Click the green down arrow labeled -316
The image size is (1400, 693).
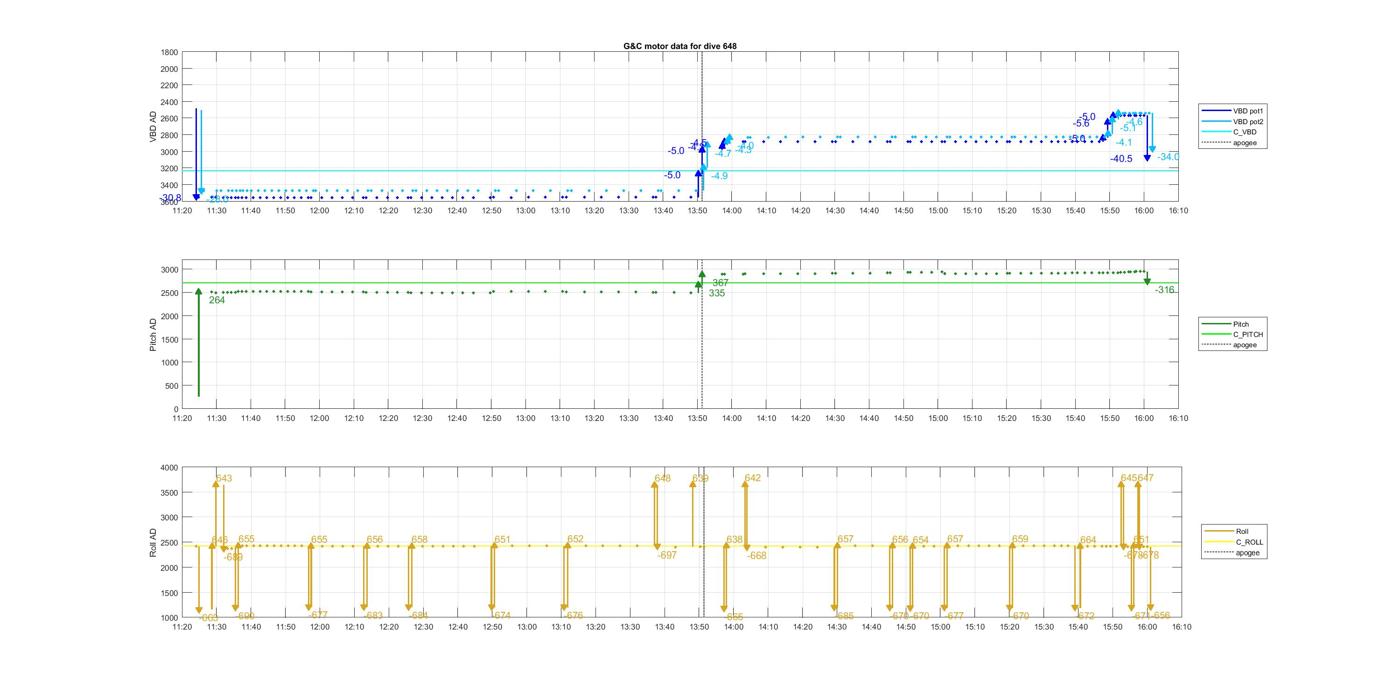[x=1147, y=278]
